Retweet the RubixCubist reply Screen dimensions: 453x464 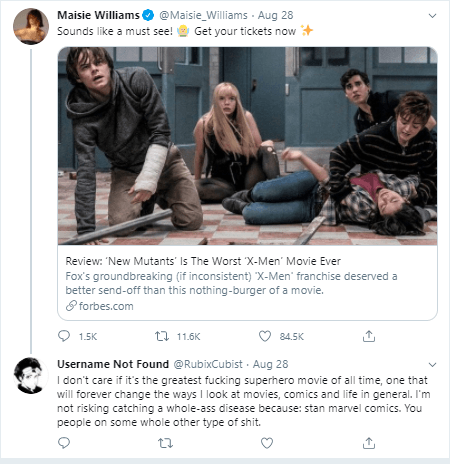[x=165, y=443]
